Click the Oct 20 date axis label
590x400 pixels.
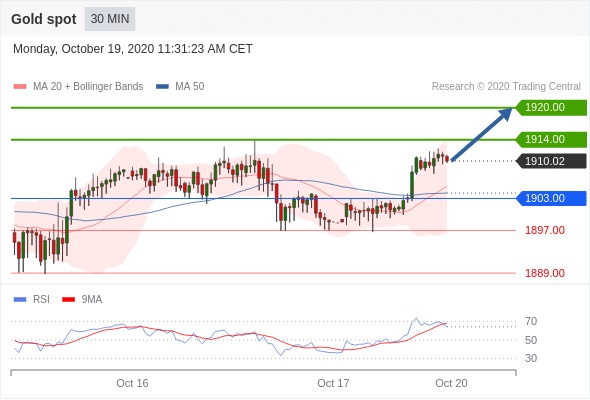point(451,383)
